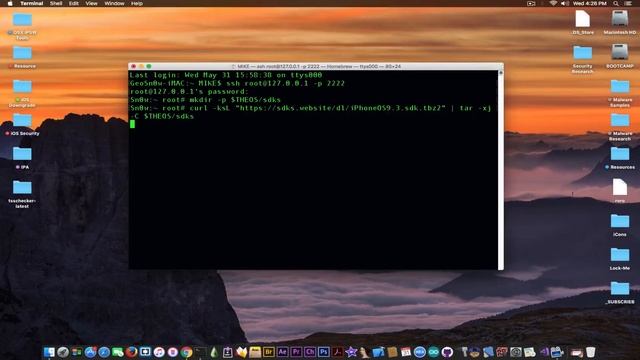The image size is (640, 360).
Task: Open Spotlight search magnifier
Action: click(x=616, y=3)
